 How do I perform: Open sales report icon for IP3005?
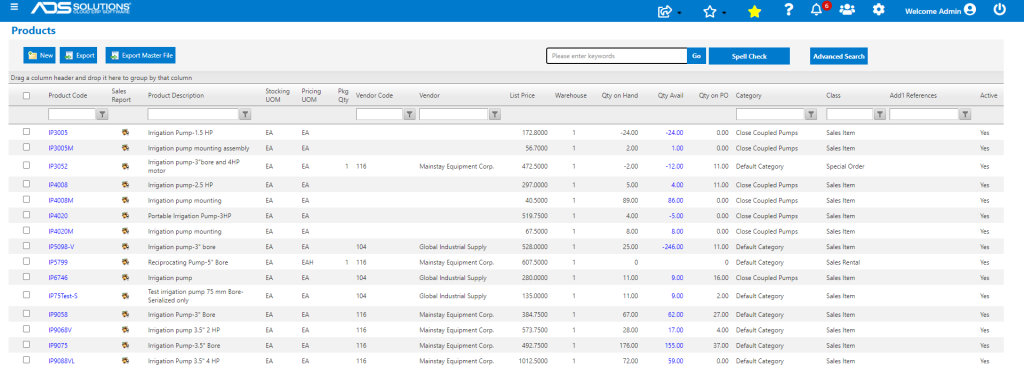[x=125, y=132]
